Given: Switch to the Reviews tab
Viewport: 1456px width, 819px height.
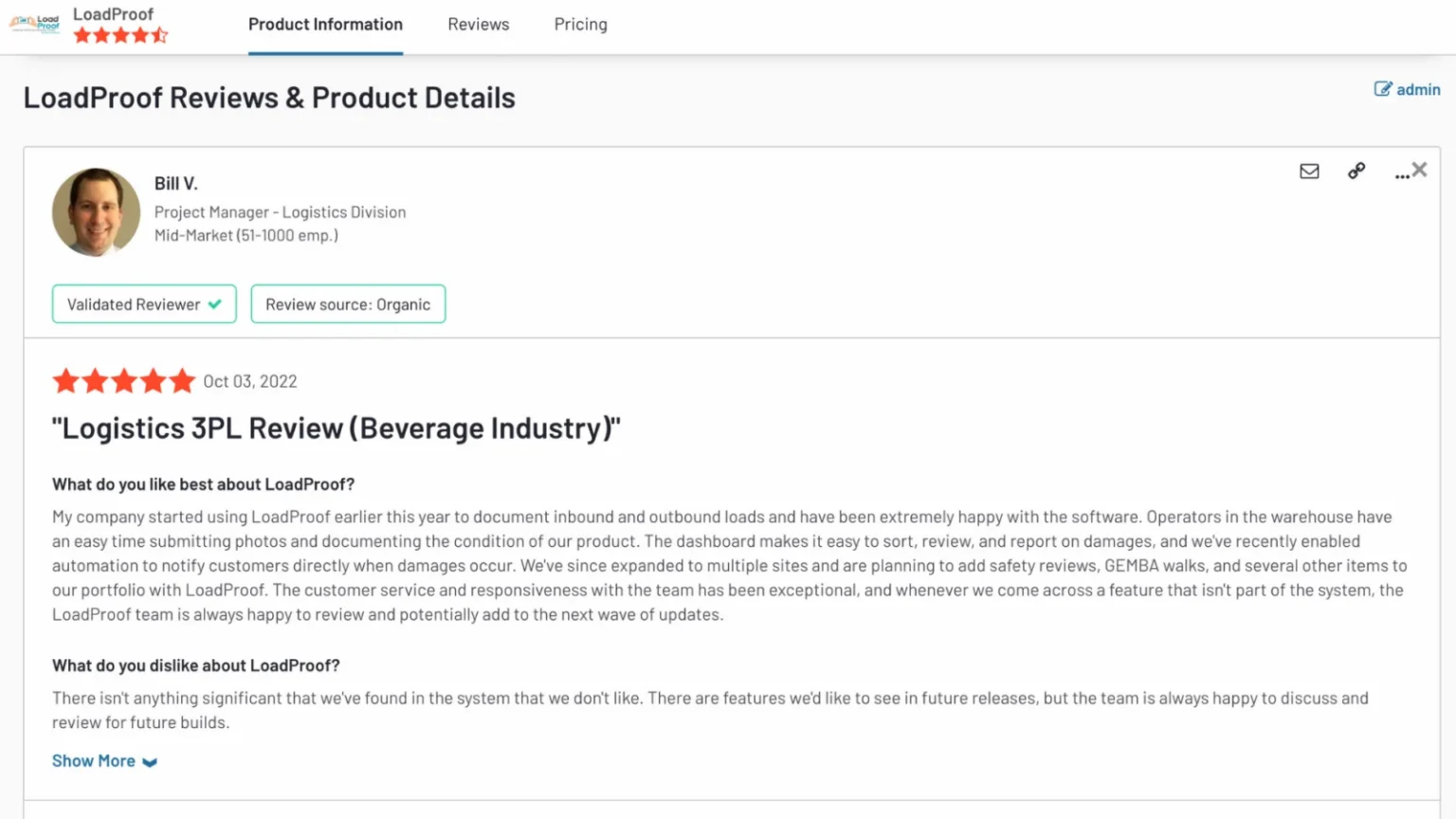Looking at the screenshot, I should tap(479, 25).
